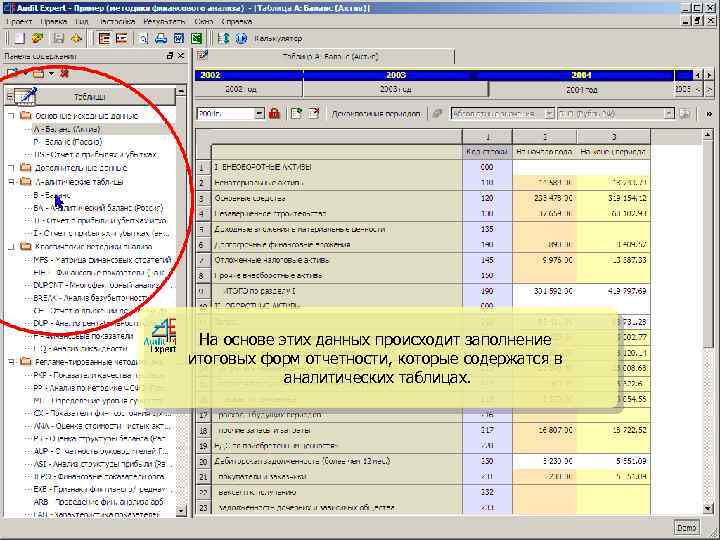Click the orange four-arrow icon in the toolbar
The height and width of the screenshot is (540, 720).
[x=76, y=39]
